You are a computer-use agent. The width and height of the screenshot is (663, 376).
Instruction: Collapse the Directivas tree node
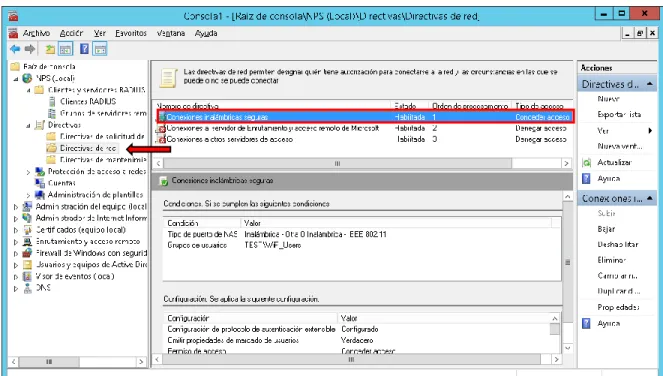28,125
